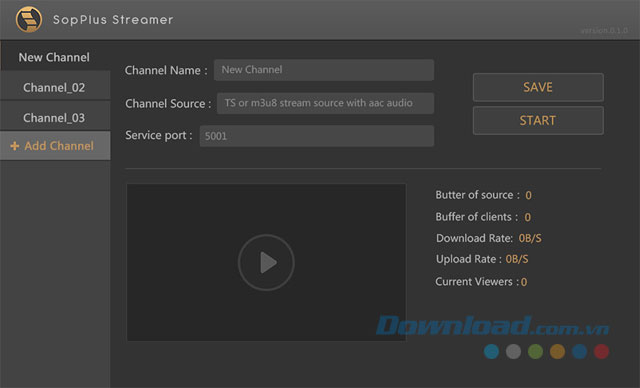Click the version number text in header

click(604, 31)
